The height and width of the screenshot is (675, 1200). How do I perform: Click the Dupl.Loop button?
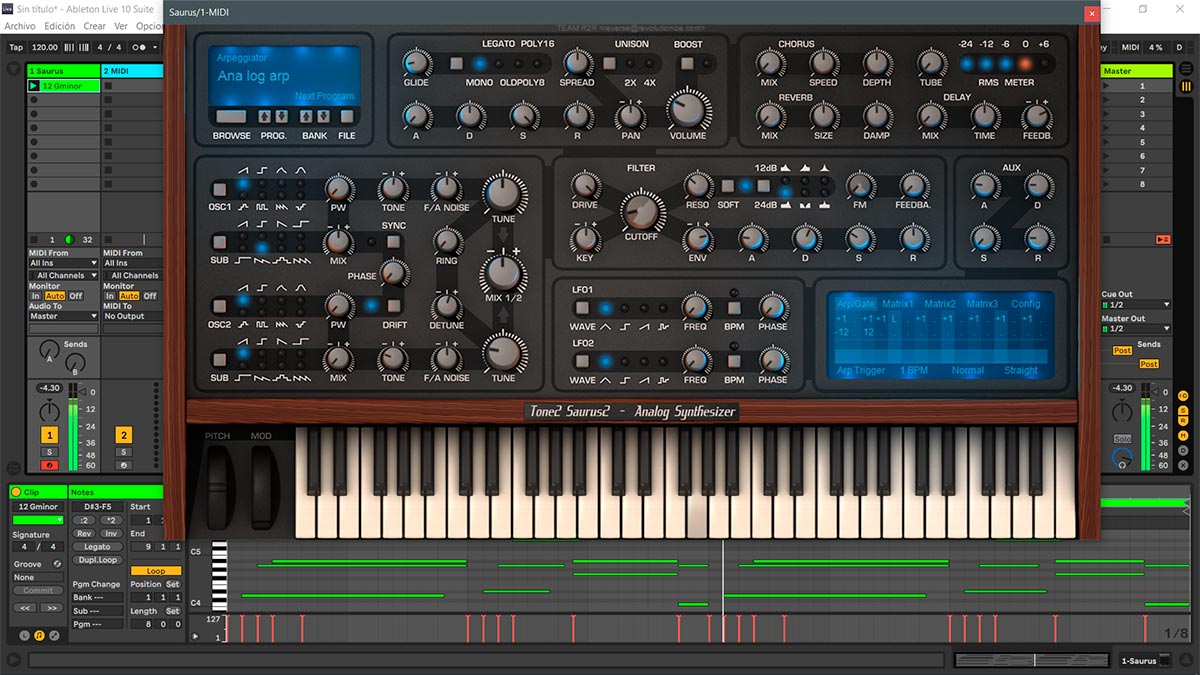[97, 560]
